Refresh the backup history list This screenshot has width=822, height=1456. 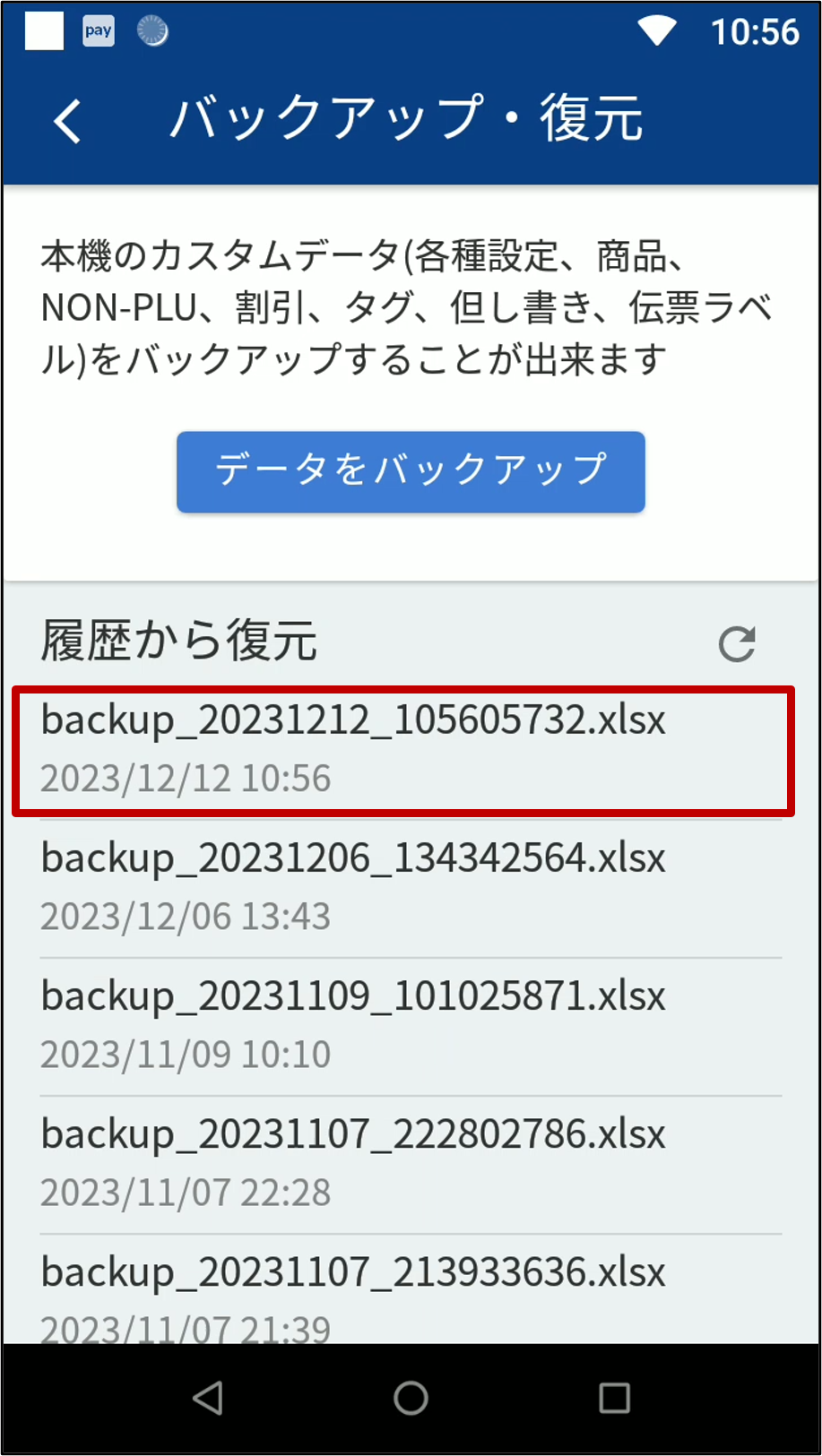(x=737, y=643)
